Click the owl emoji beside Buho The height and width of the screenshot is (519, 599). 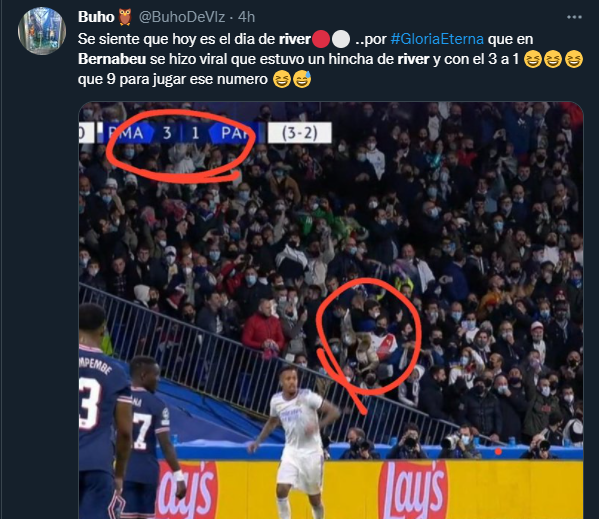125,17
